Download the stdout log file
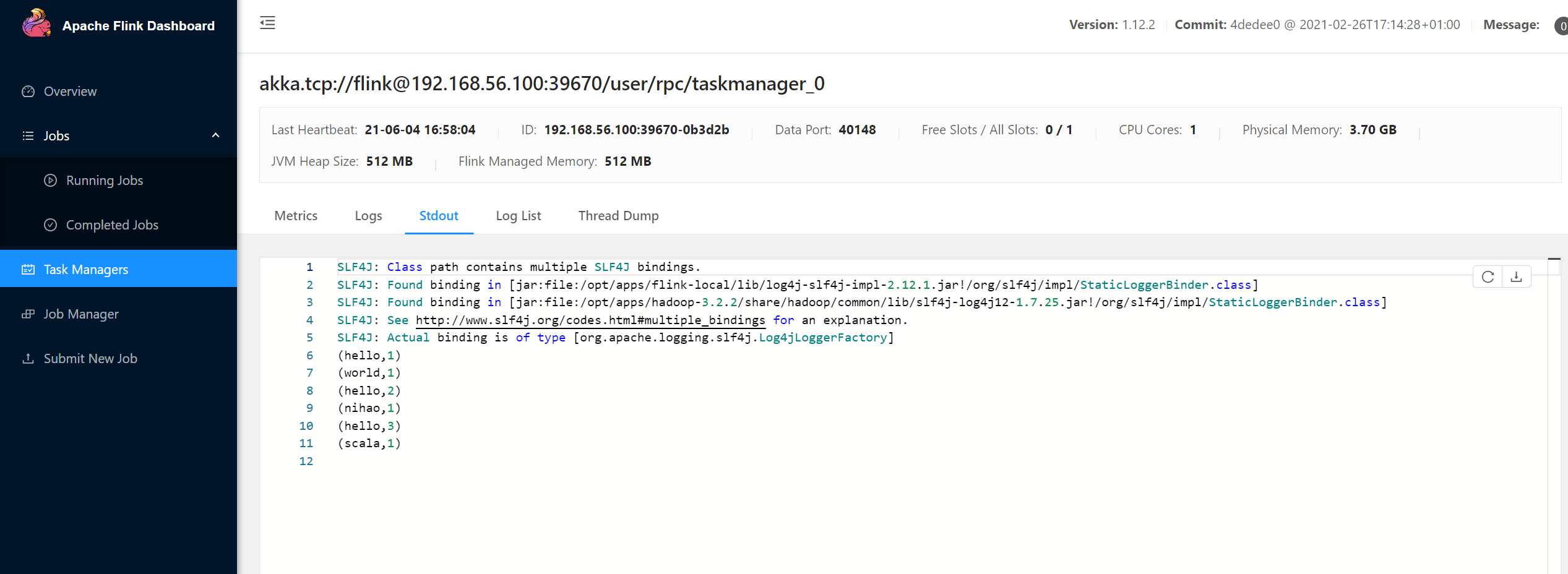 tap(1516, 277)
